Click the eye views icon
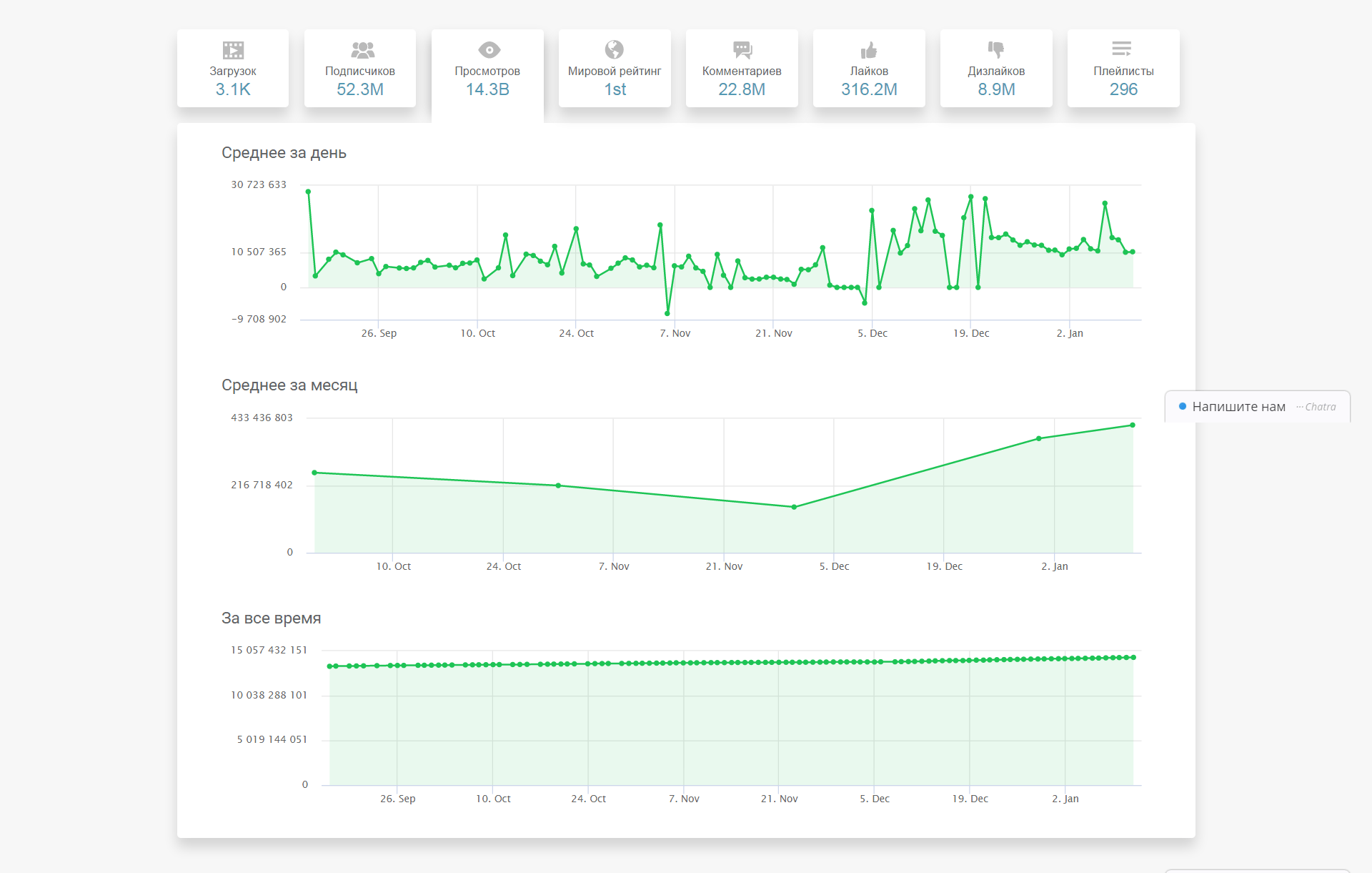1372x873 pixels. 489,49
